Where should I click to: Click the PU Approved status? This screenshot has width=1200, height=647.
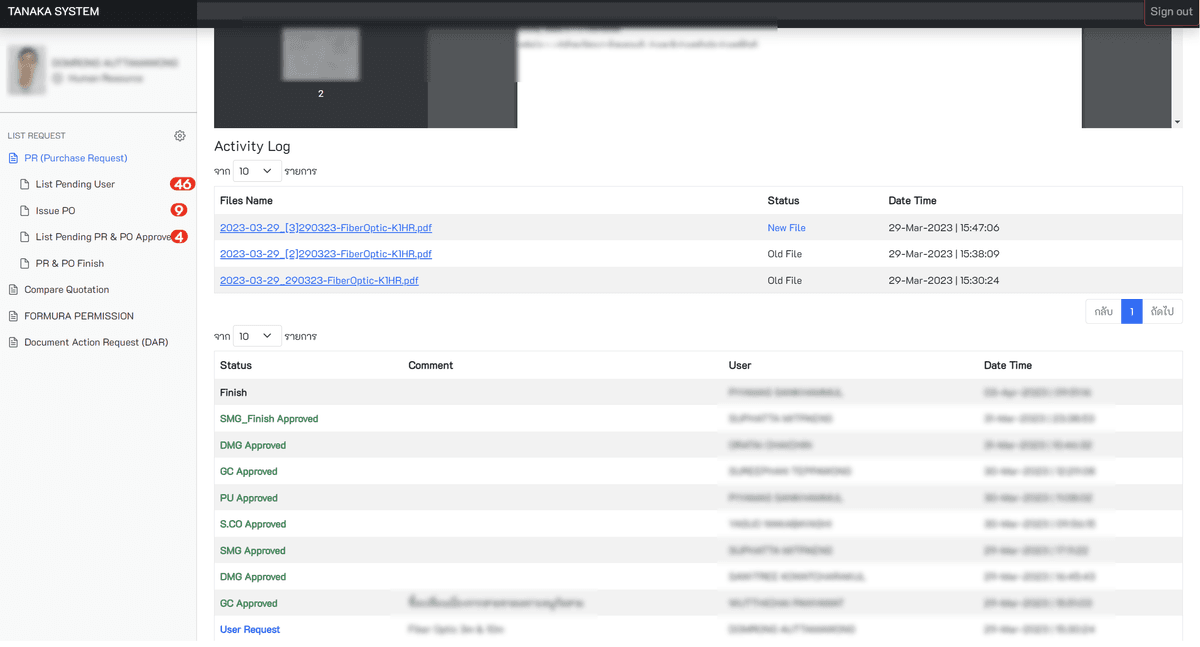(x=249, y=498)
